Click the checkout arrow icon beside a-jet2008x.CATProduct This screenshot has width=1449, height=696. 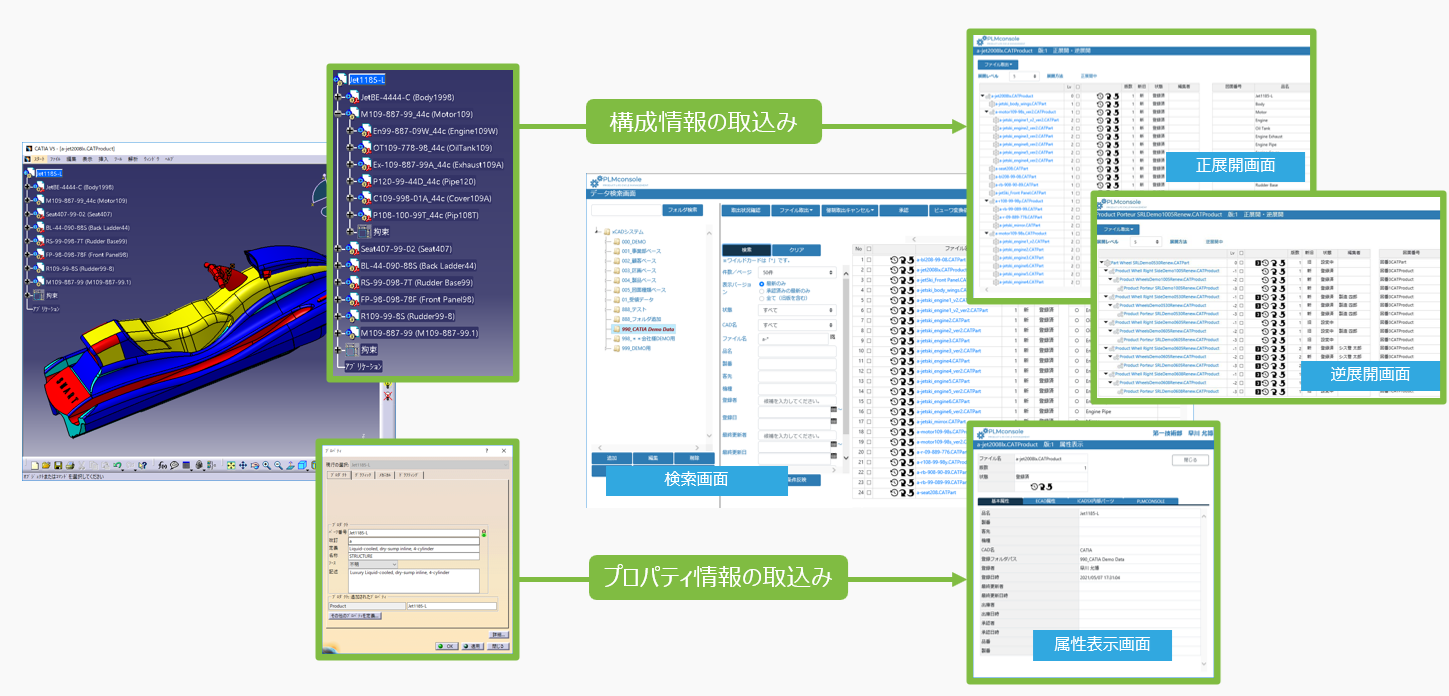pos(903,271)
